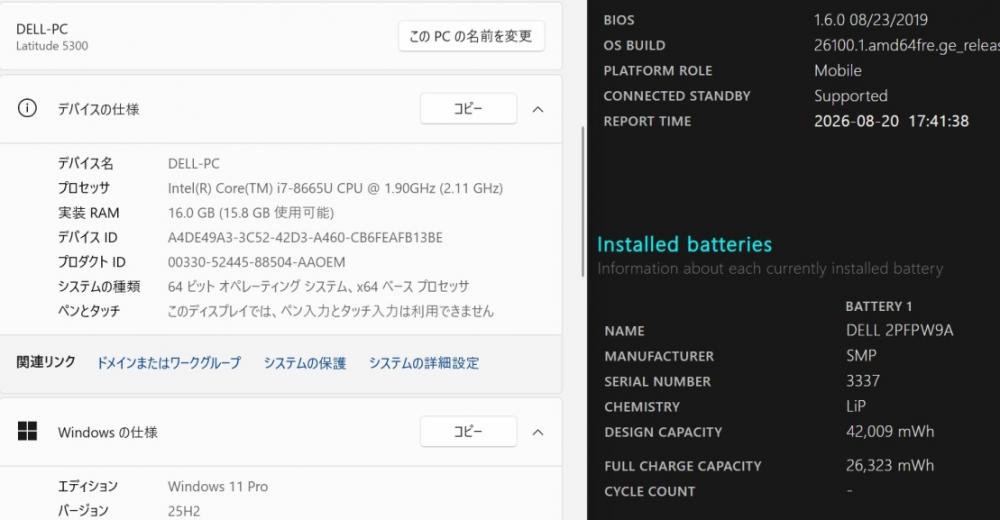Select the version value 25H2

pos(184,511)
